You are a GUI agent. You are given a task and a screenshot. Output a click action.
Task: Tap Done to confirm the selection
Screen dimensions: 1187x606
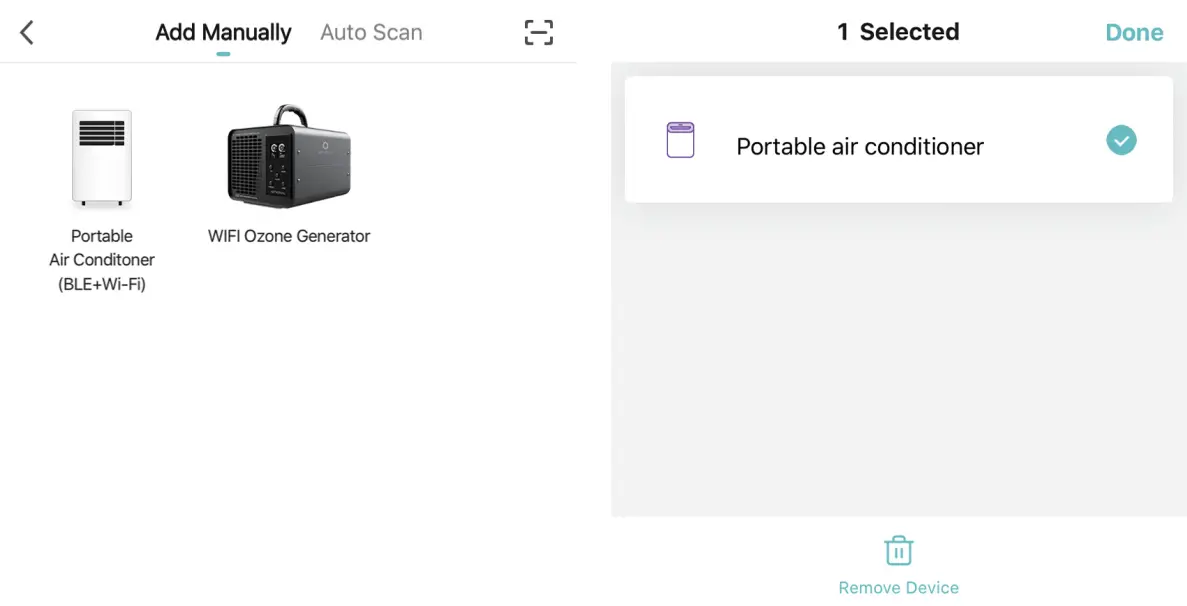(x=1133, y=31)
